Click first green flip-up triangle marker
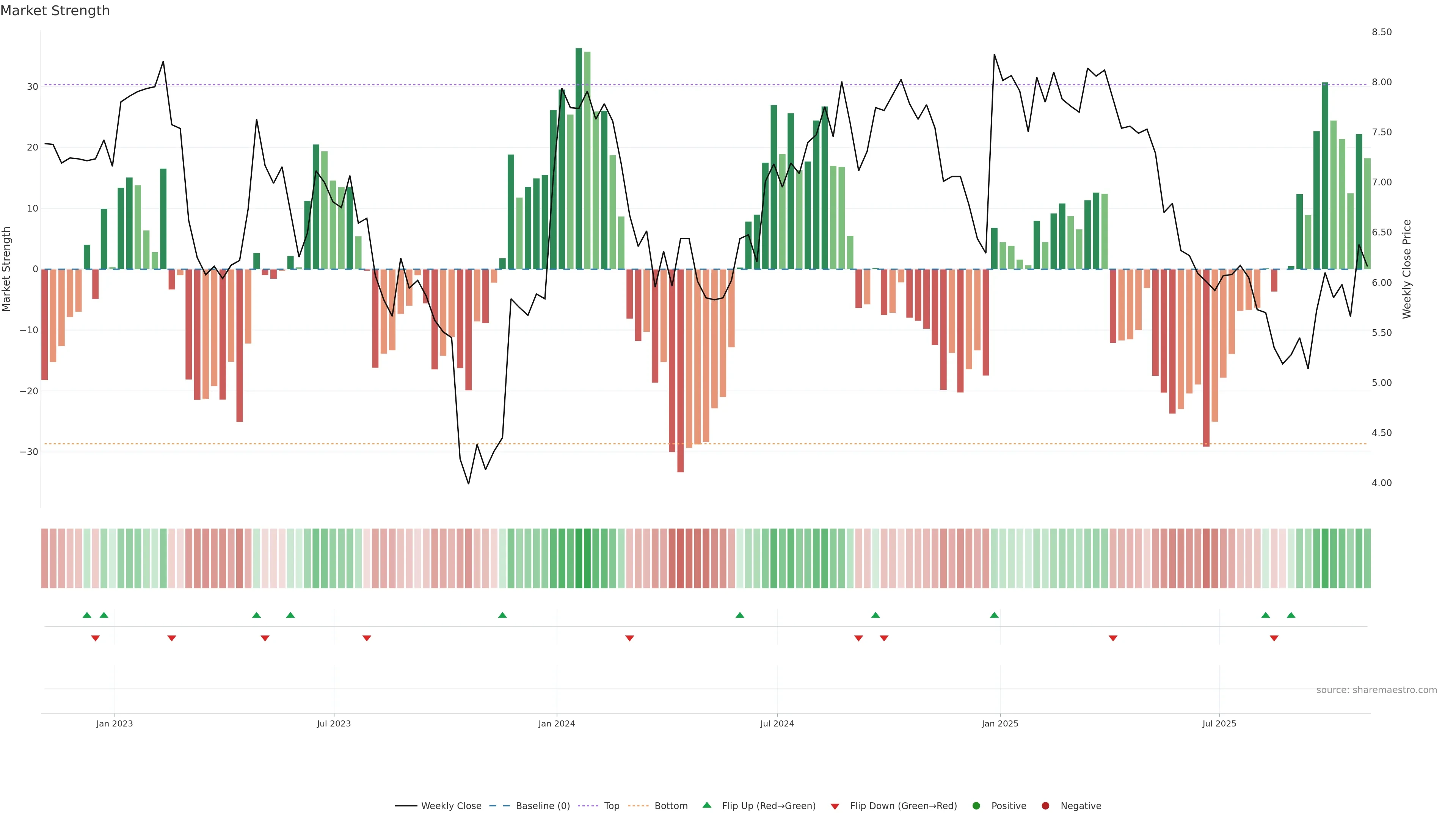1456x819 pixels. (x=87, y=615)
